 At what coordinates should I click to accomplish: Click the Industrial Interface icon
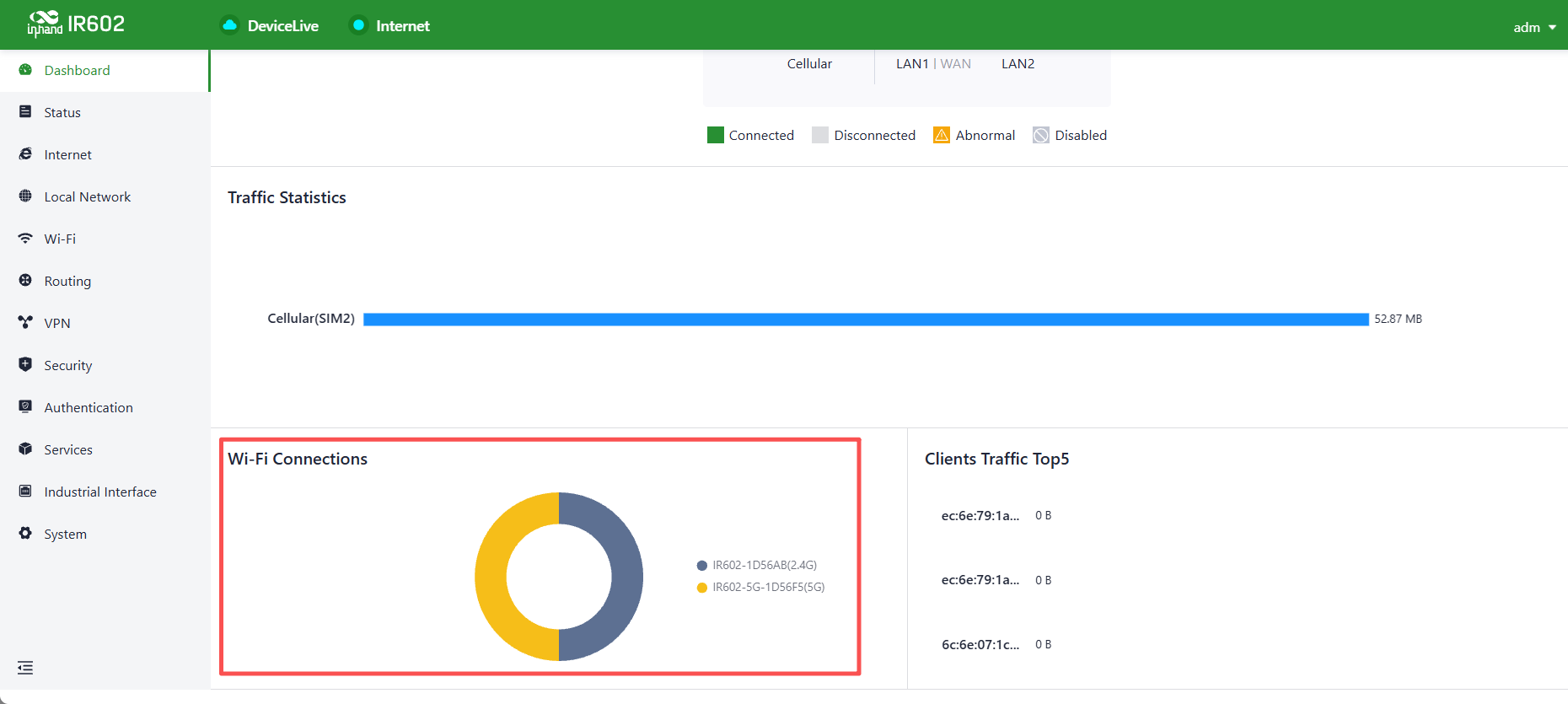(x=25, y=491)
